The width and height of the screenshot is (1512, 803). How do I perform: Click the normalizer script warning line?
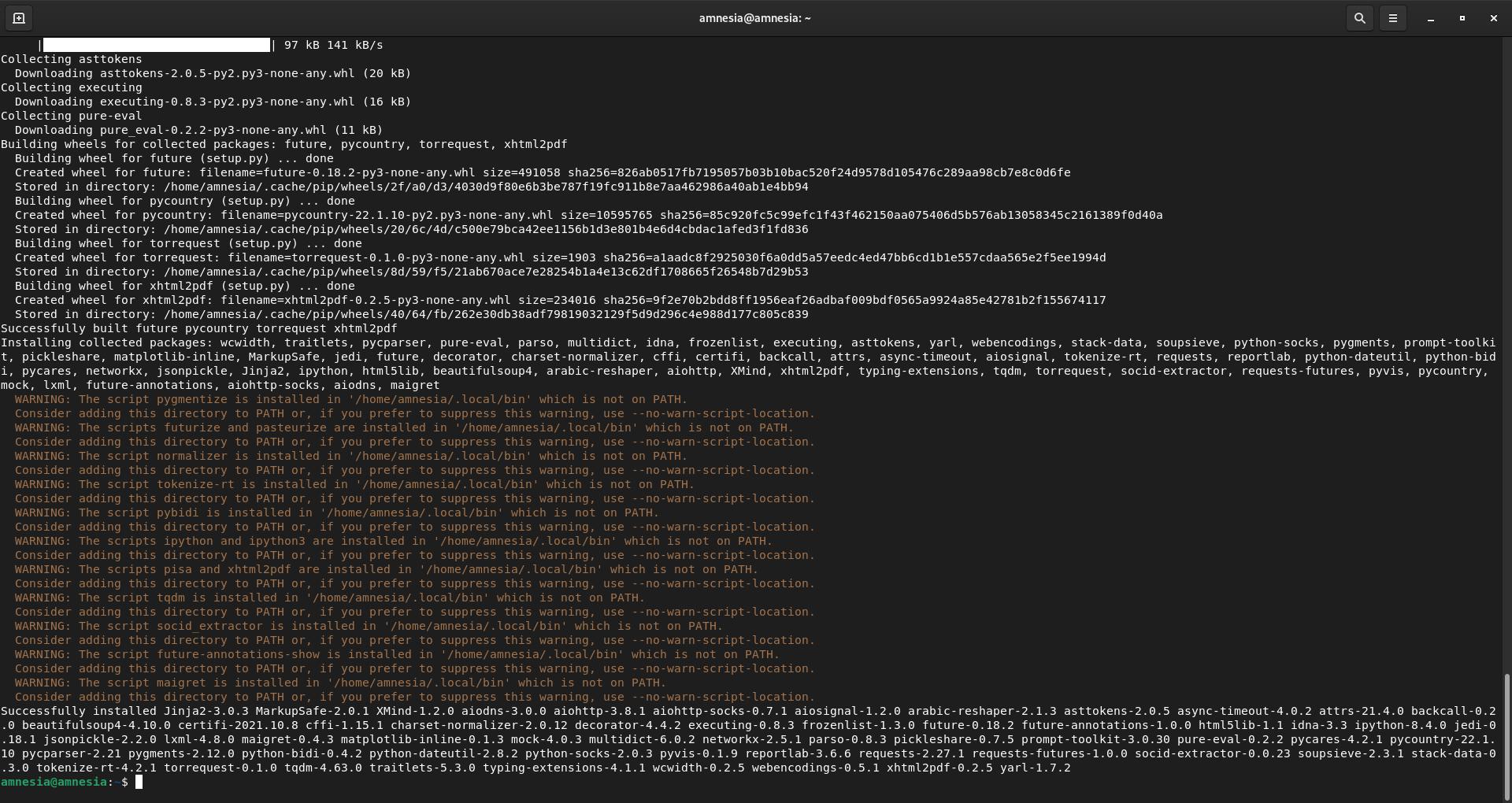point(351,456)
